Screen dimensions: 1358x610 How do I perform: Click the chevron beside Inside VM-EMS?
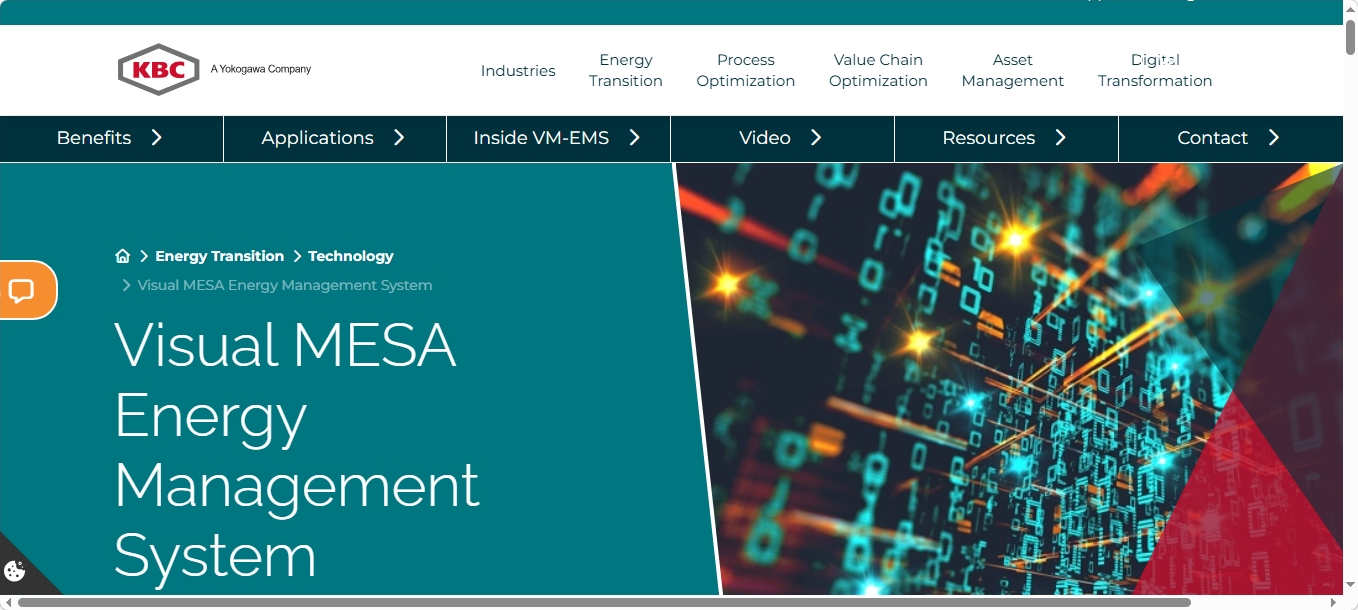[634, 138]
